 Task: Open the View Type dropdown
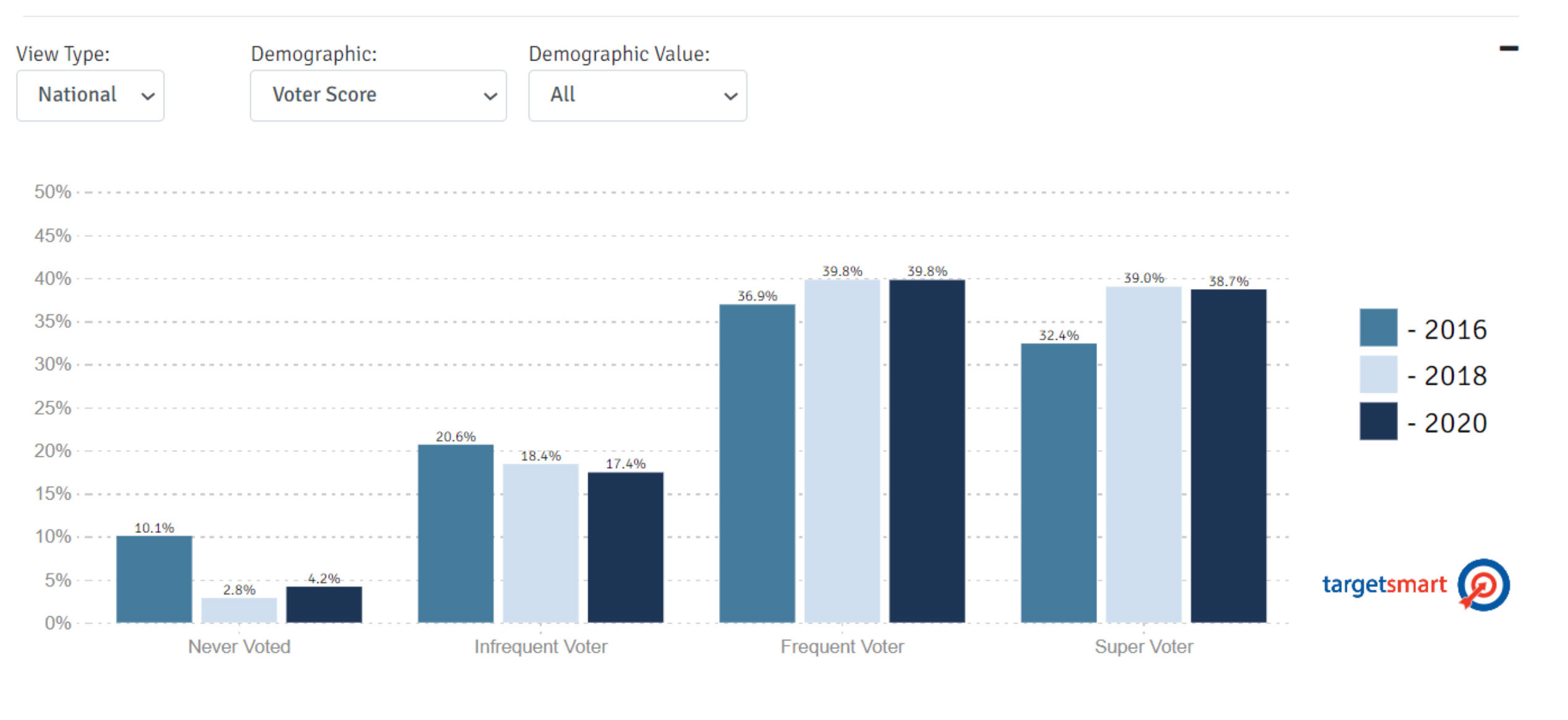(x=90, y=96)
